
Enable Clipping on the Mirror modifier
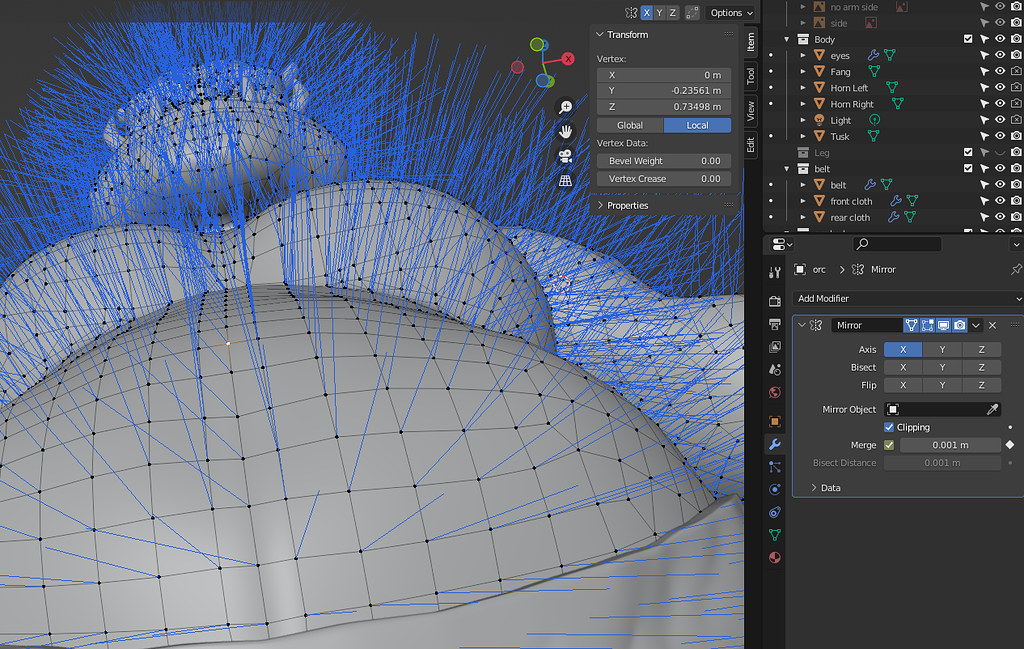pos(888,427)
